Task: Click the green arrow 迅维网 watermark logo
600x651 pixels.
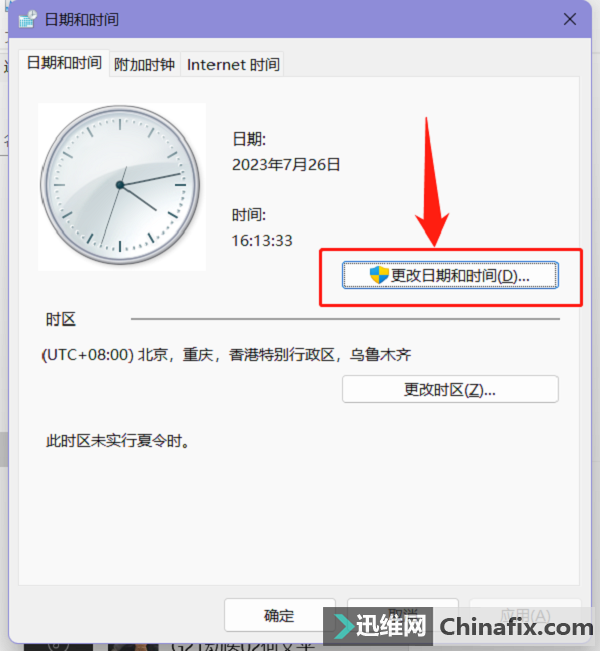Action: 344,626
